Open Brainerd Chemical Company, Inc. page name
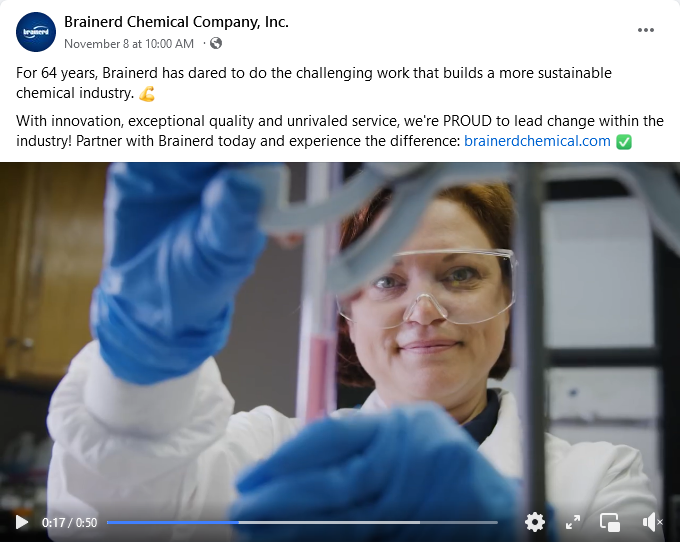The width and height of the screenshot is (680, 542). click(177, 22)
